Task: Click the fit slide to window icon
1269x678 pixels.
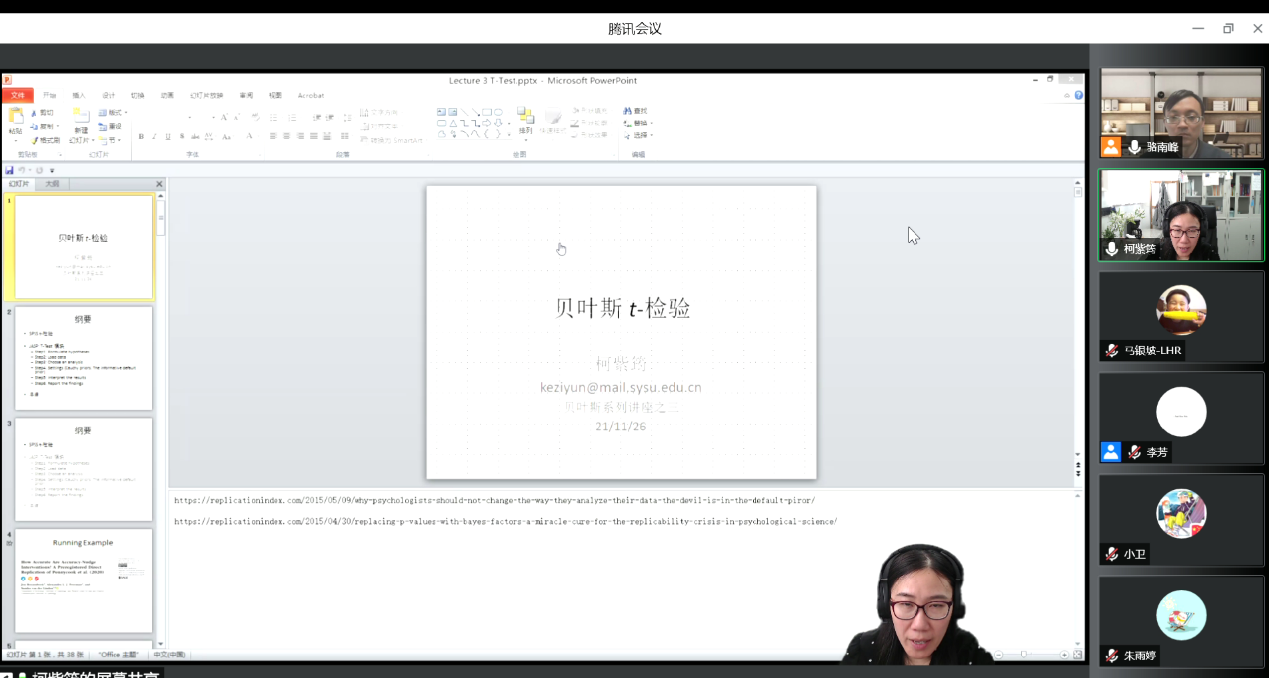Action: point(1077,655)
